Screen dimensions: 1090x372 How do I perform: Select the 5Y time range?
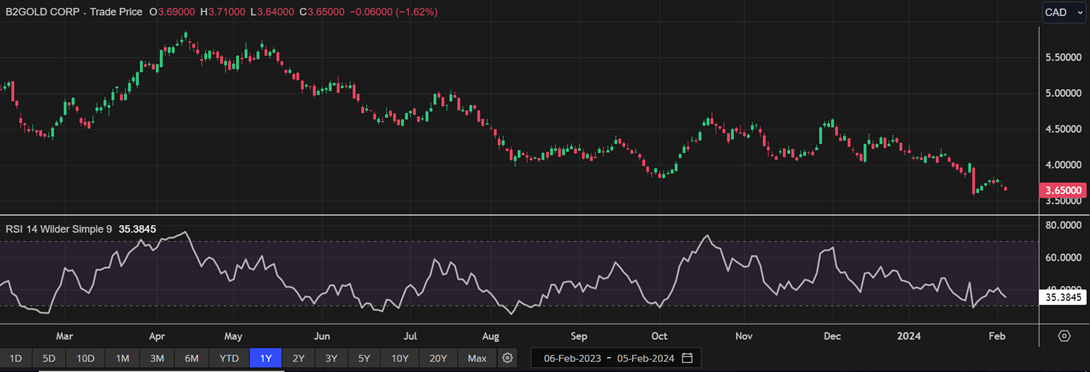pos(364,358)
